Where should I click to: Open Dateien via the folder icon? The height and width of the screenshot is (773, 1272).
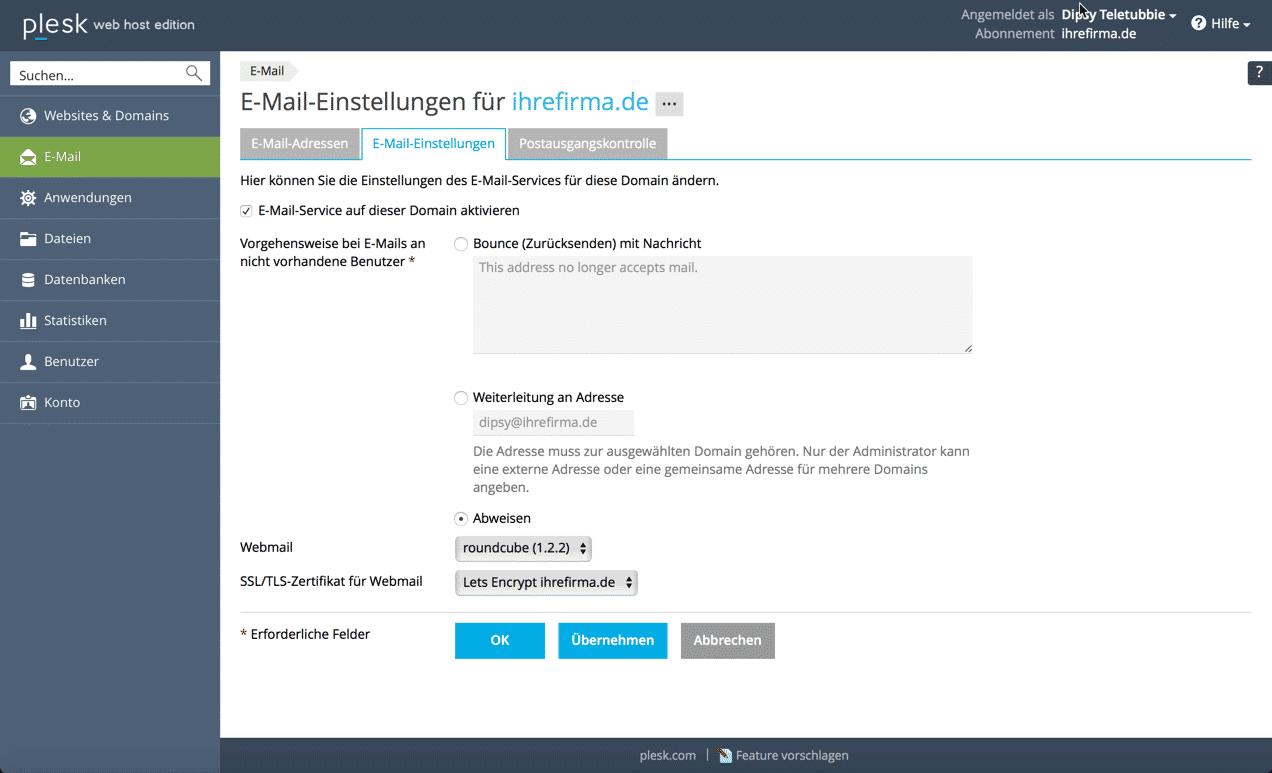28,239
